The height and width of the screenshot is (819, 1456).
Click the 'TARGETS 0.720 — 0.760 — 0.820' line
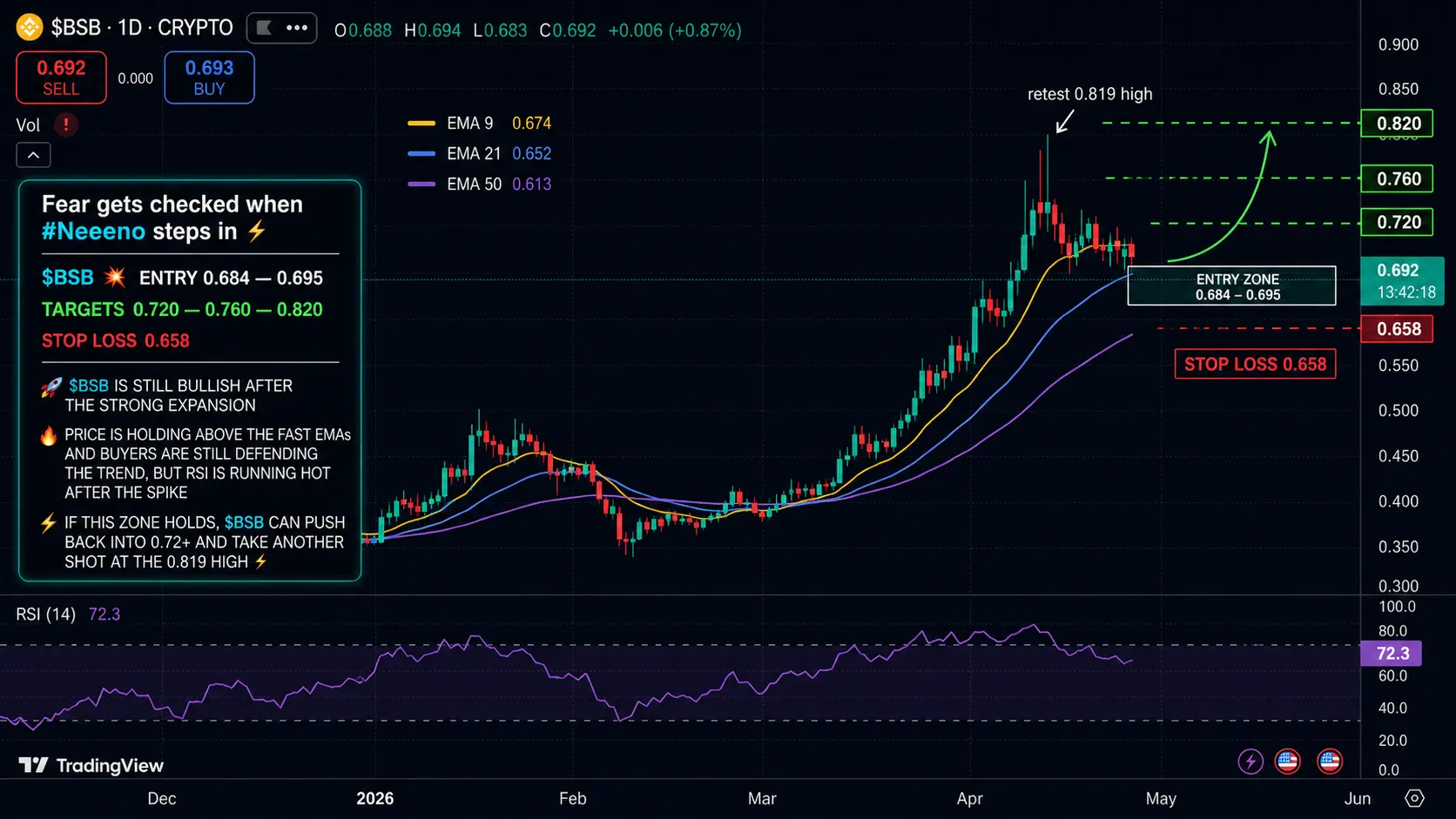coord(182,310)
